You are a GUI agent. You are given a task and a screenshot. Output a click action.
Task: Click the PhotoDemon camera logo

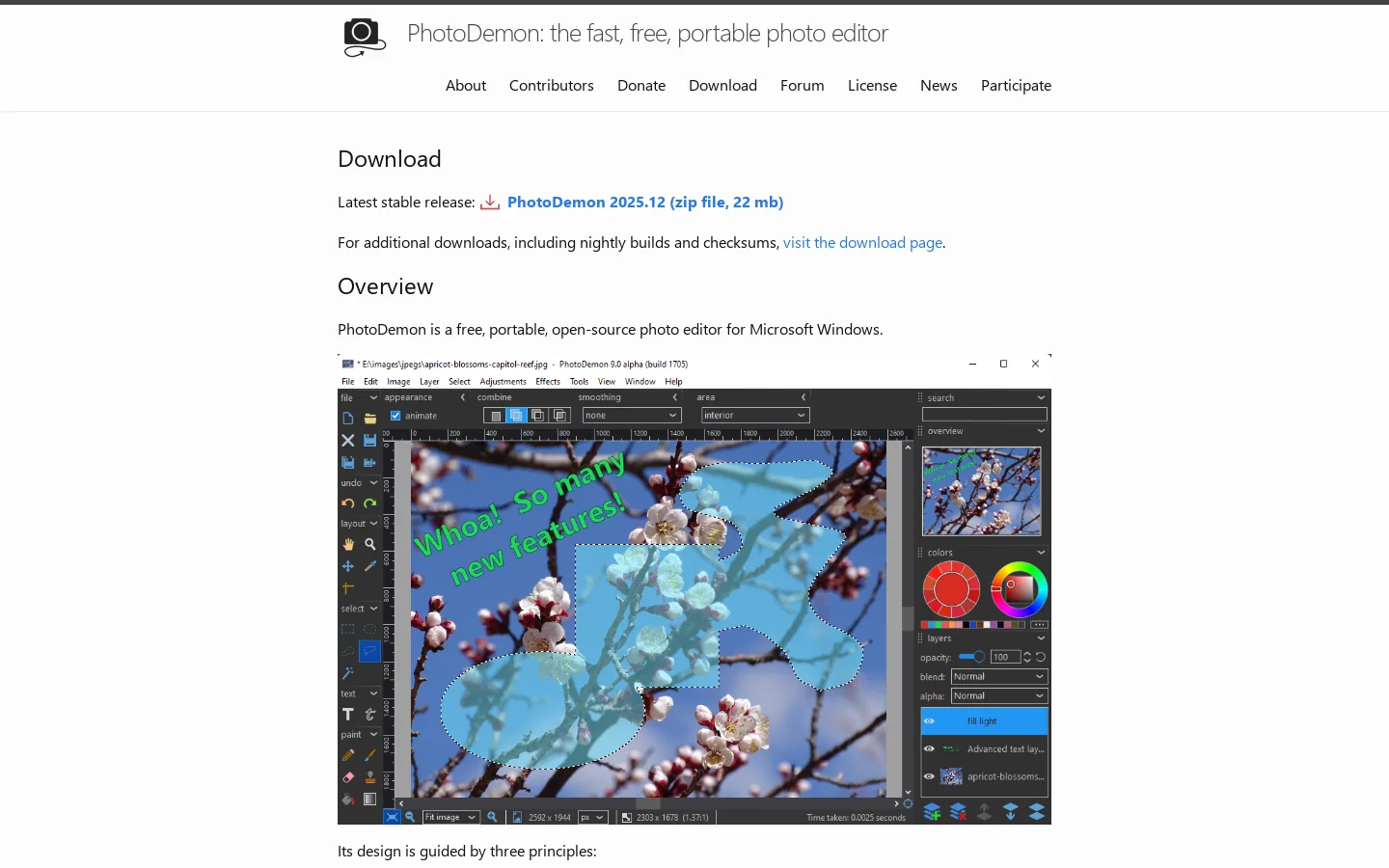pos(365,38)
